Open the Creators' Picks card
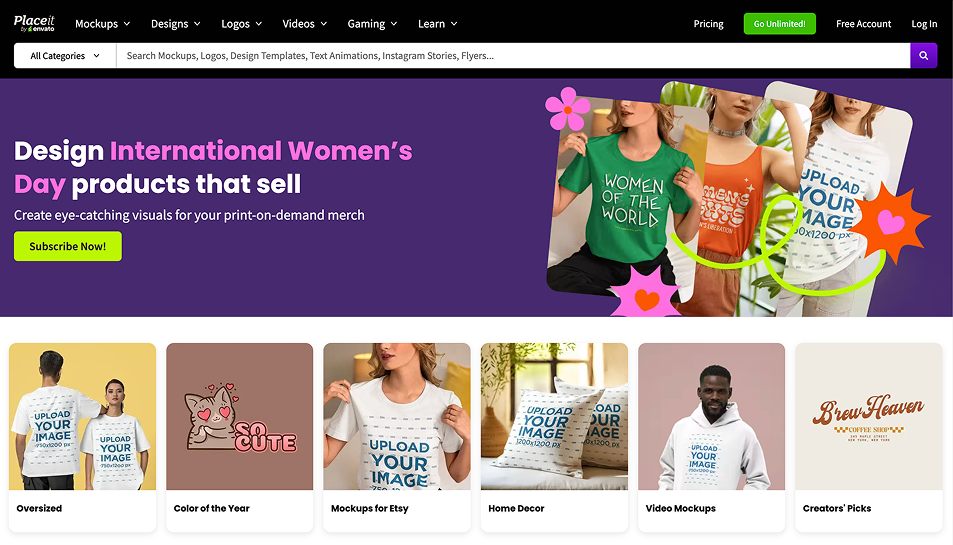 (868, 417)
